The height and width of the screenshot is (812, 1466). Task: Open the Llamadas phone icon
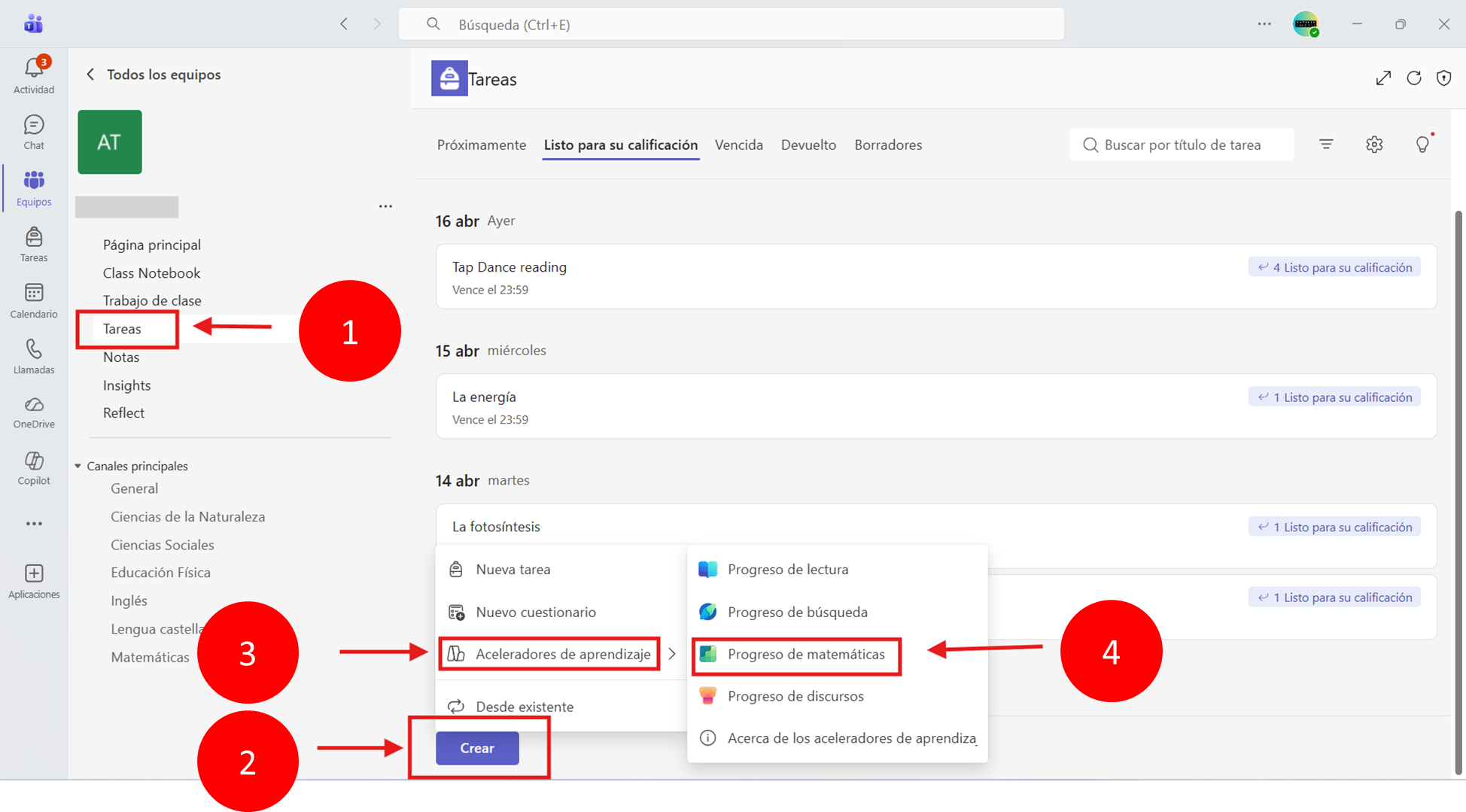pyautogui.click(x=34, y=356)
